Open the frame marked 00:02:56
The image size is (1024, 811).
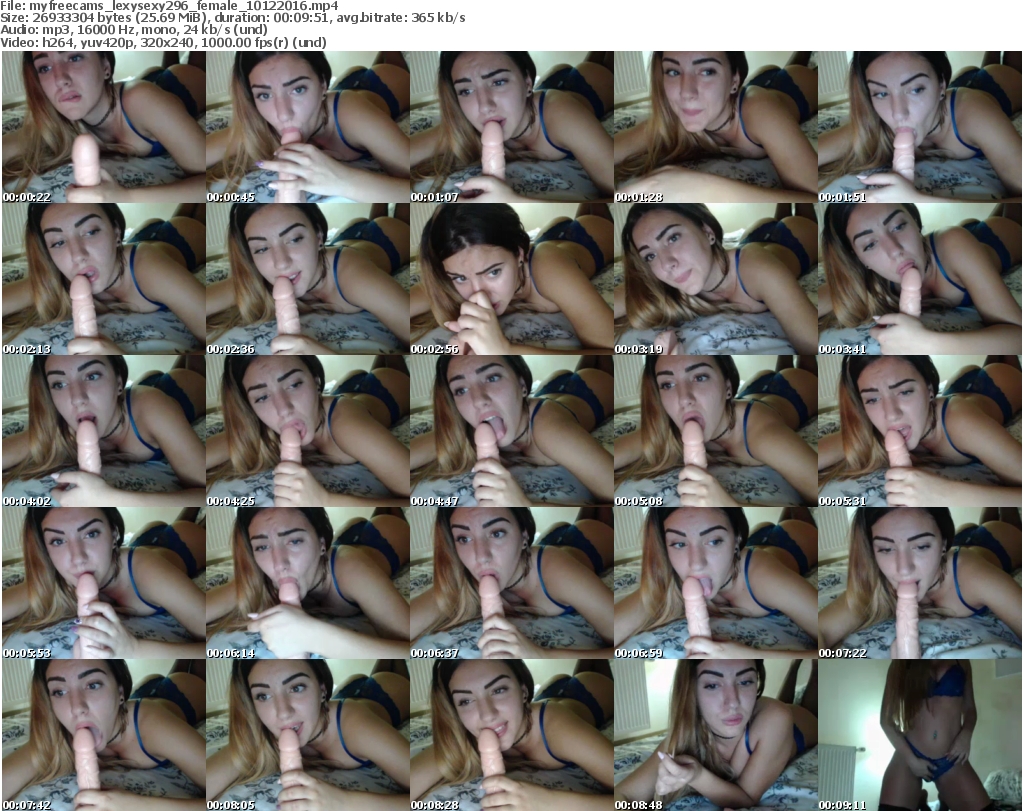pos(511,279)
